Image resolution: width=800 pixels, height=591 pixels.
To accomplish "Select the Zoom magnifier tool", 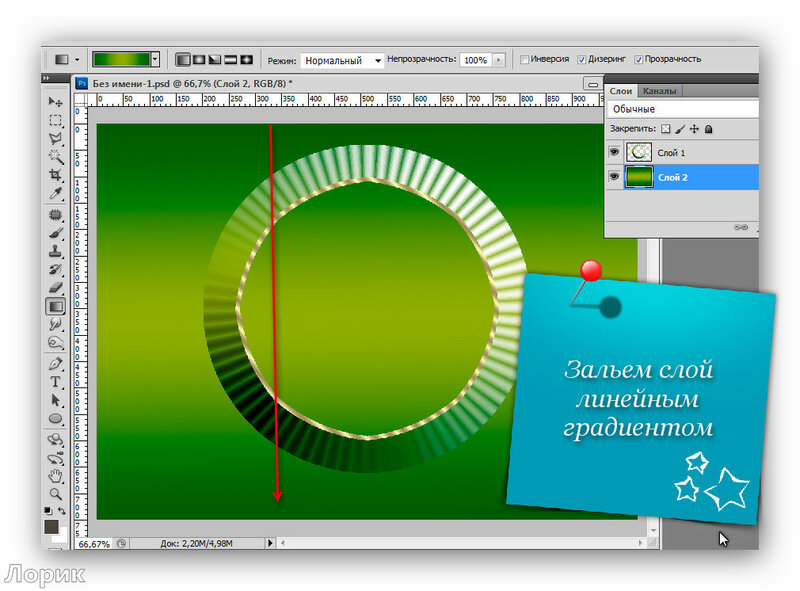I will [56, 493].
